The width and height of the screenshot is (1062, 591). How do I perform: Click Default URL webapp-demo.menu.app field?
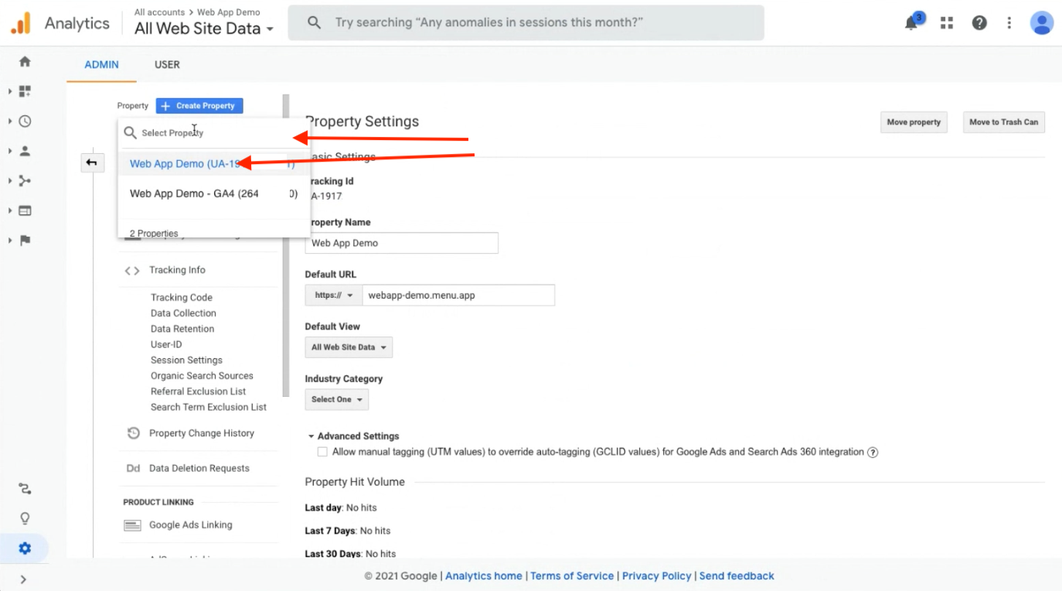tap(459, 295)
